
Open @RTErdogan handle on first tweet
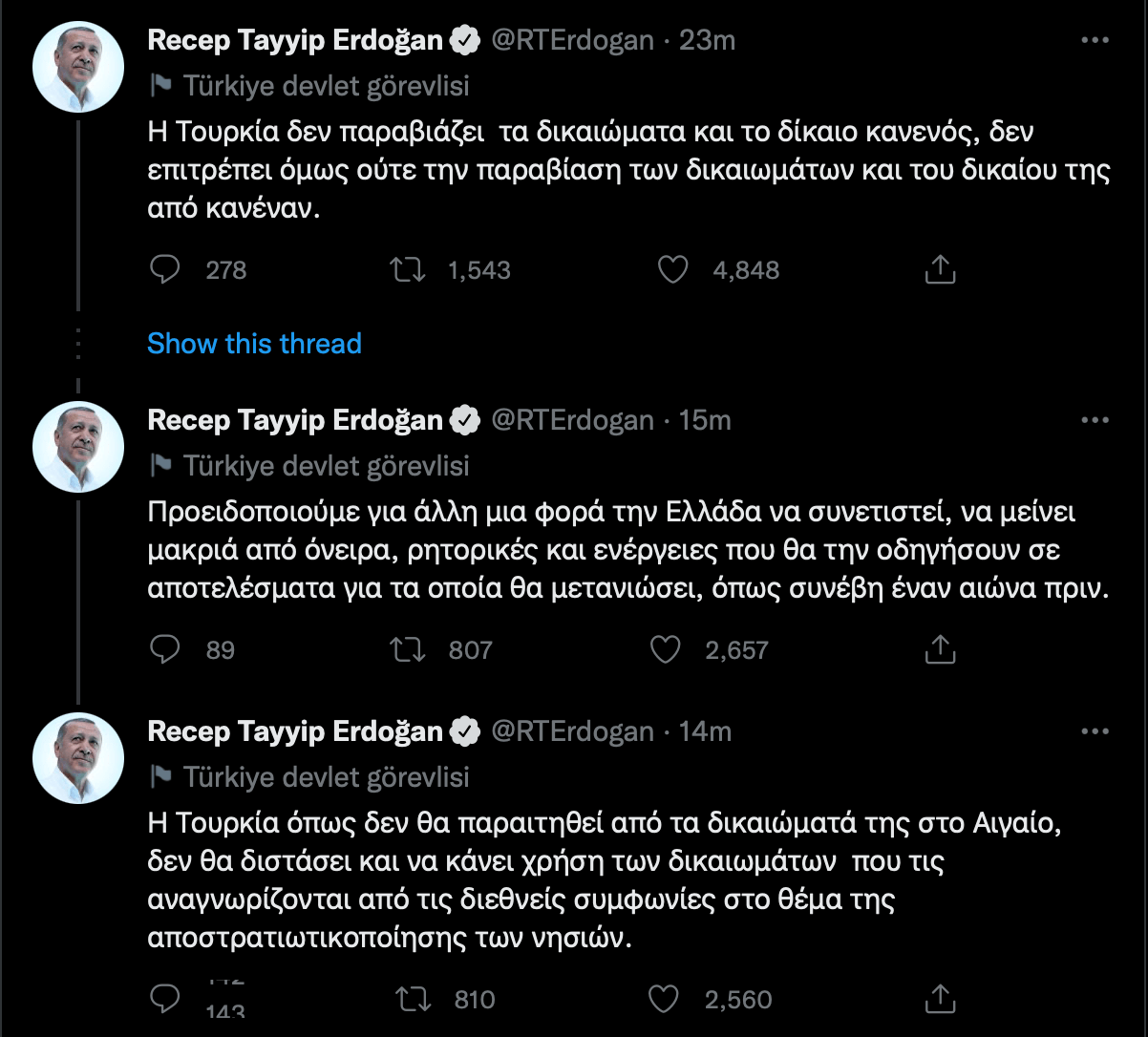pyautogui.click(x=571, y=41)
